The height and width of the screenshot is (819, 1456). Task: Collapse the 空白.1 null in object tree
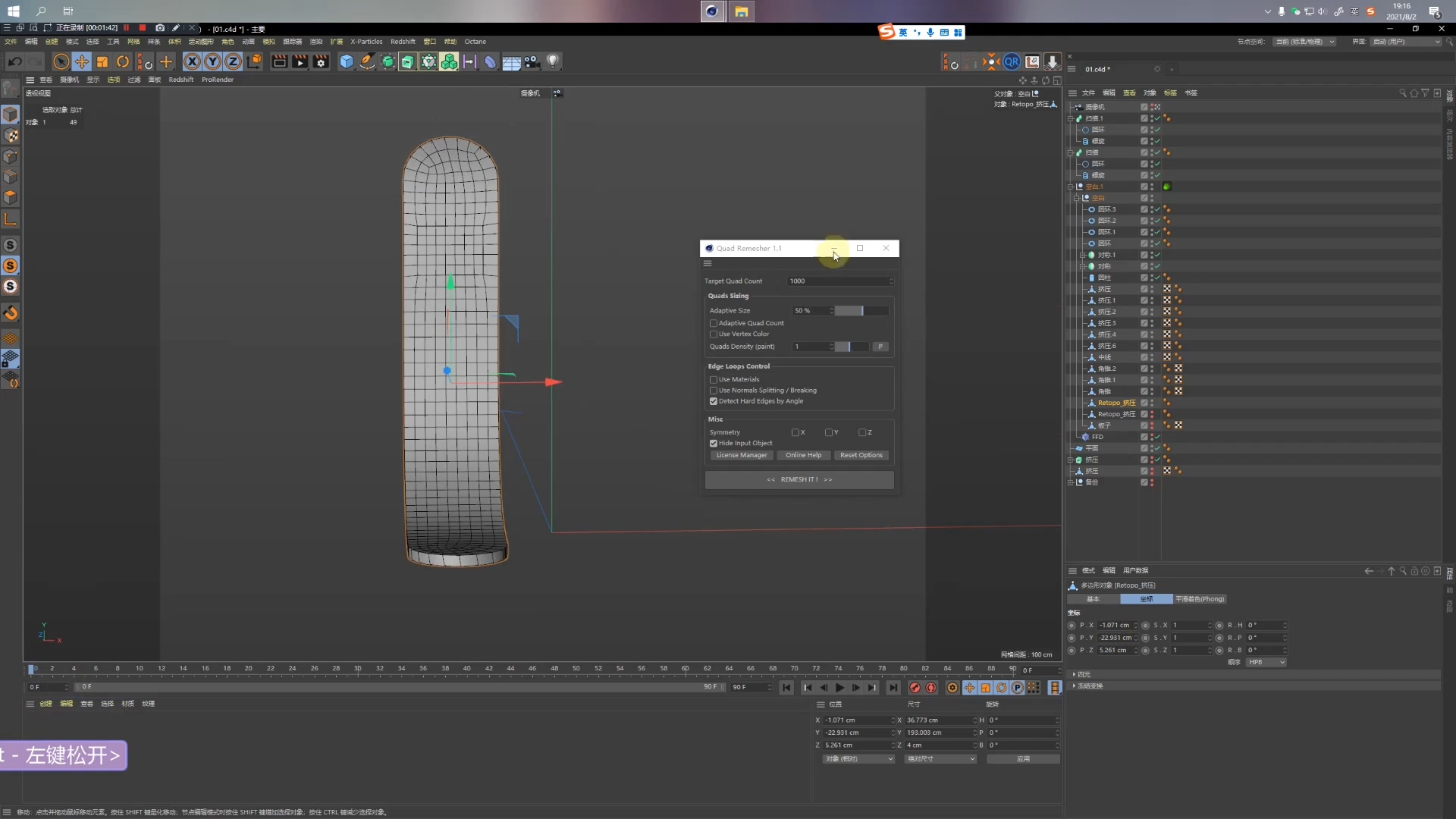[x=1071, y=187]
